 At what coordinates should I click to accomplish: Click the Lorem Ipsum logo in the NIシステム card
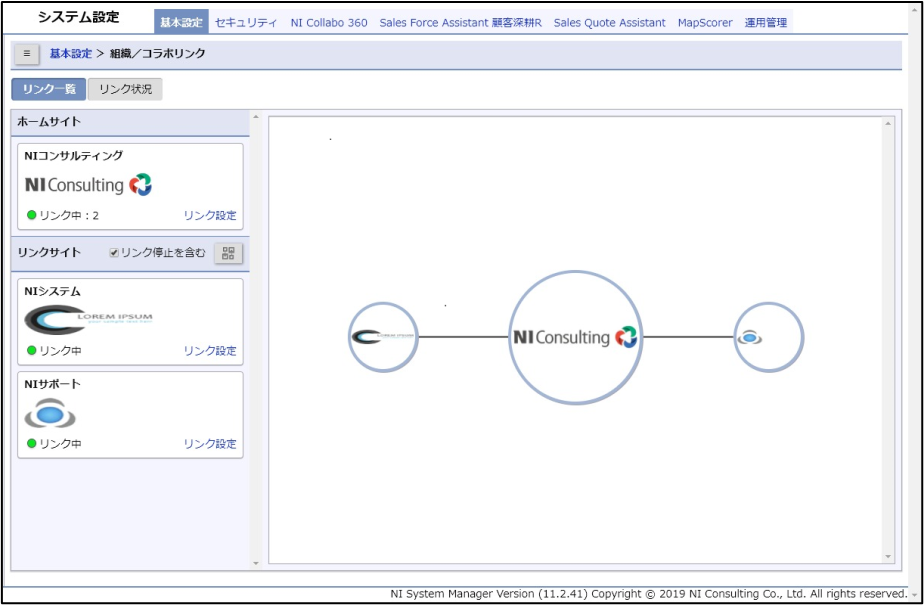pyautogui.click(x=88, y=320)
